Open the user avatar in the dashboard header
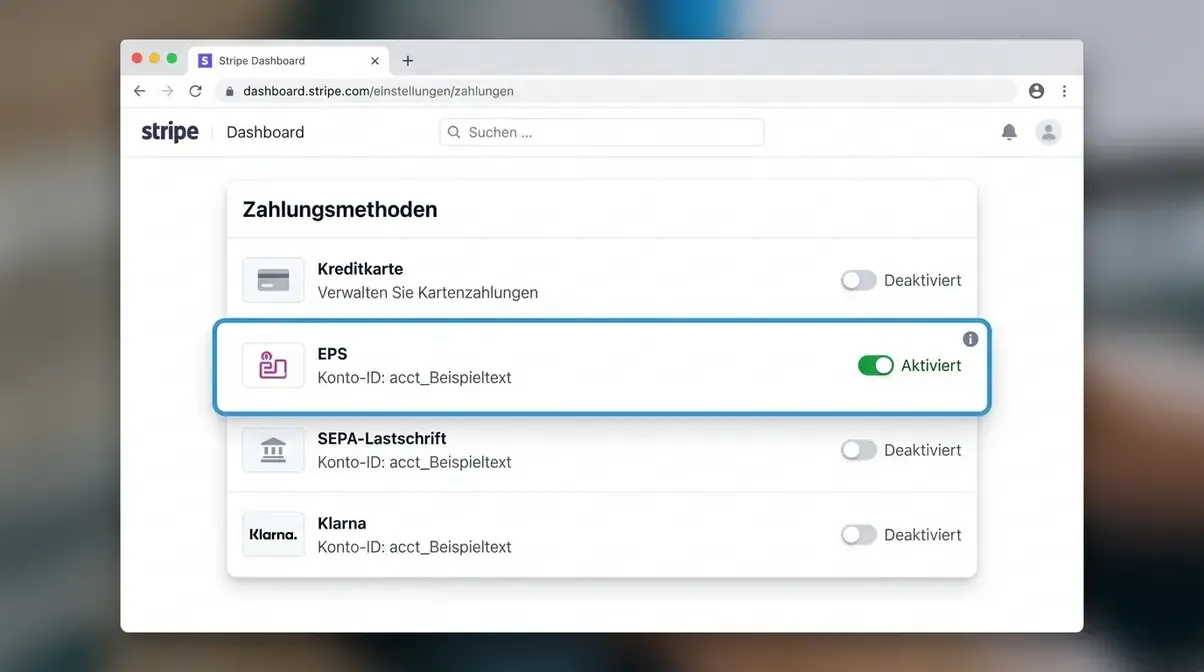The image size is (1204, 672). coord(1048,132)
